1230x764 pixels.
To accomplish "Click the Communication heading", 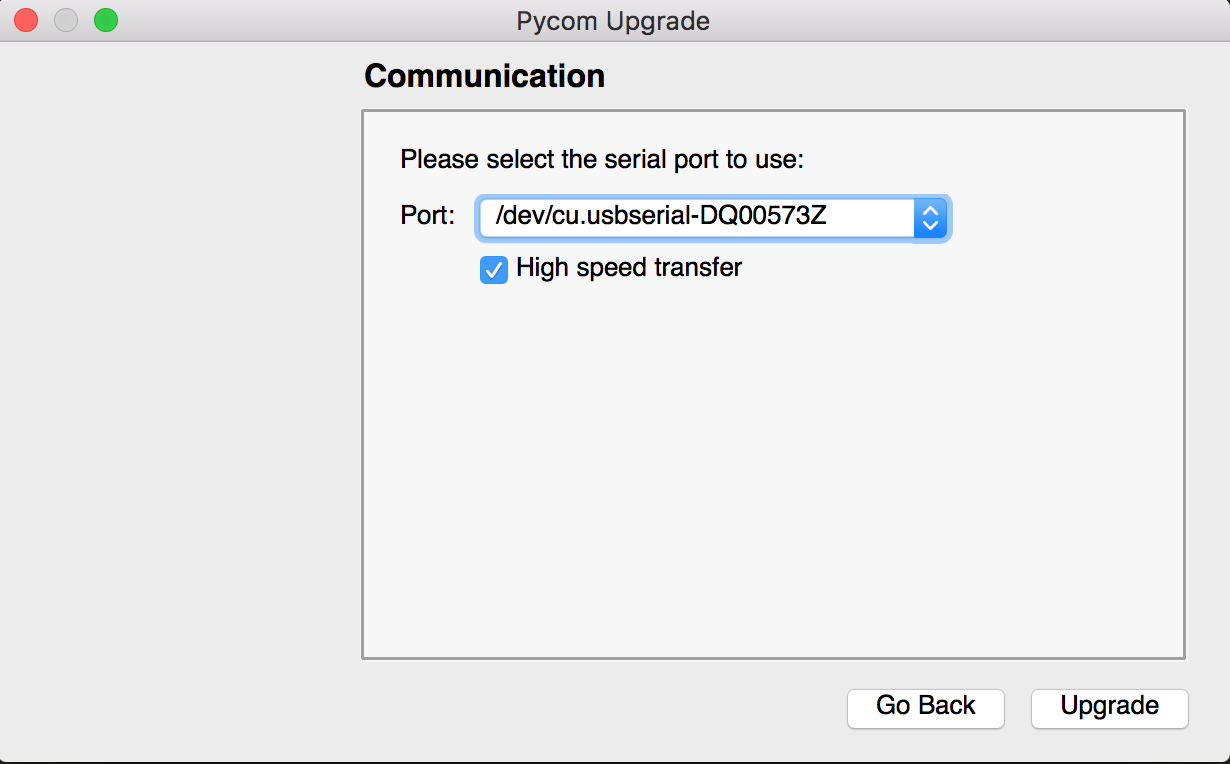I will tap(484, 76).
